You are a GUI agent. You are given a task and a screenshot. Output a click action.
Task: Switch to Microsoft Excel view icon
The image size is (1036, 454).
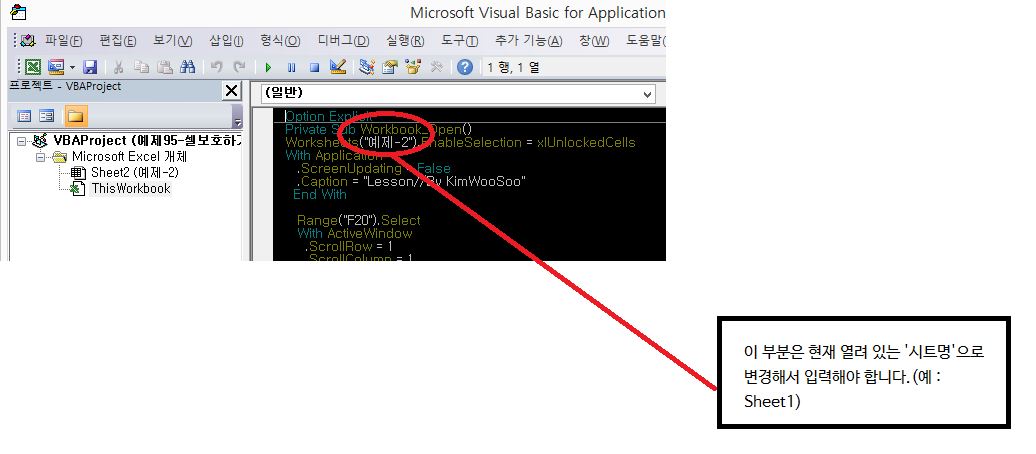32,67
